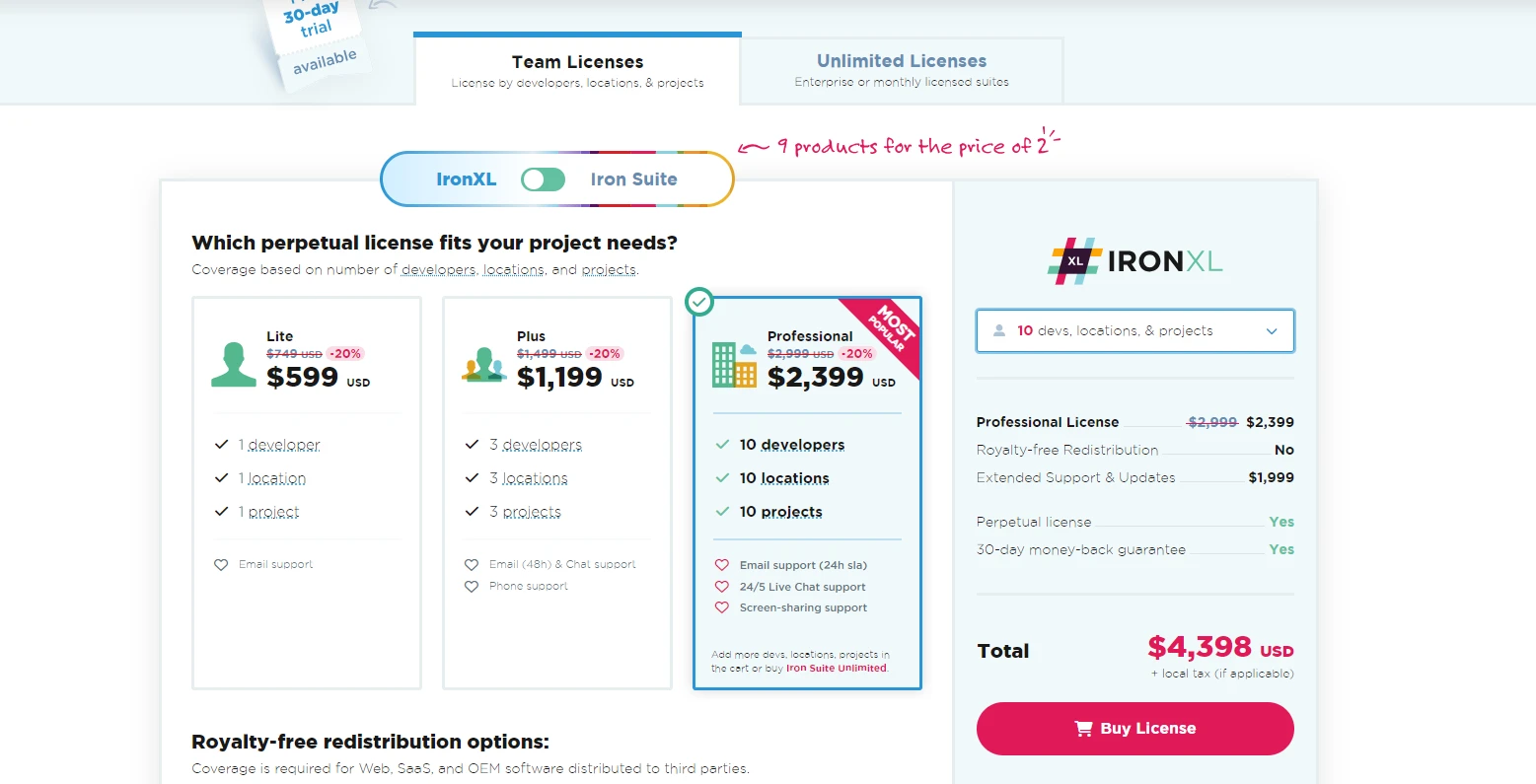Click the dropdown chevron arrow
This screenshot has height=784, width=1536.
(1272, 331)
